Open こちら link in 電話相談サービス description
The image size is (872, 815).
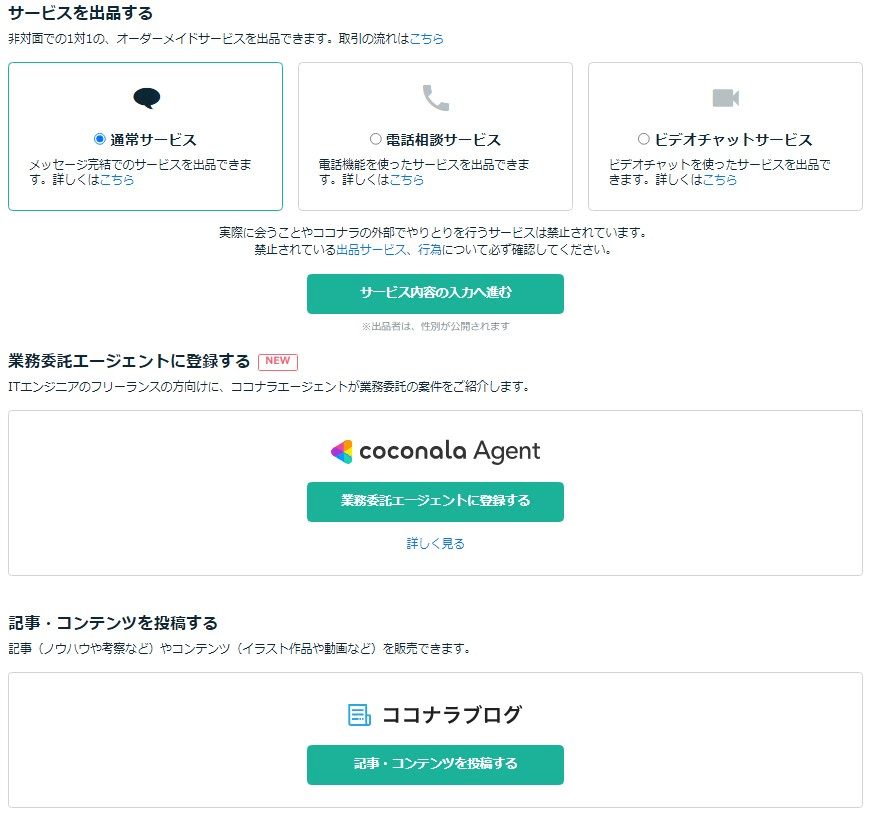coord(407,180)
